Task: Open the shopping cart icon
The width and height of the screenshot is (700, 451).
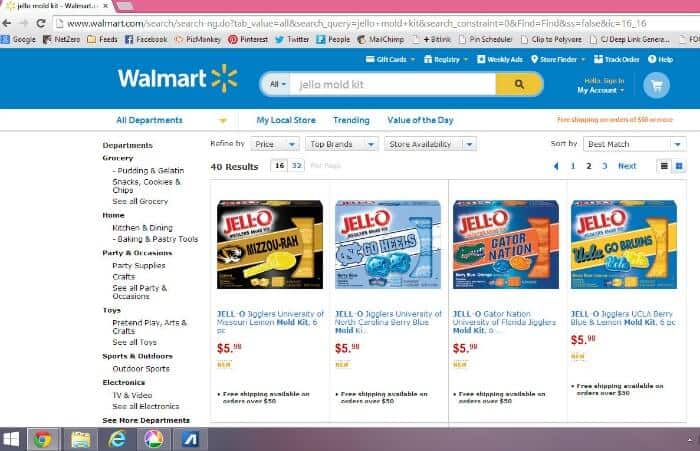Action: (x=656, y=85)
